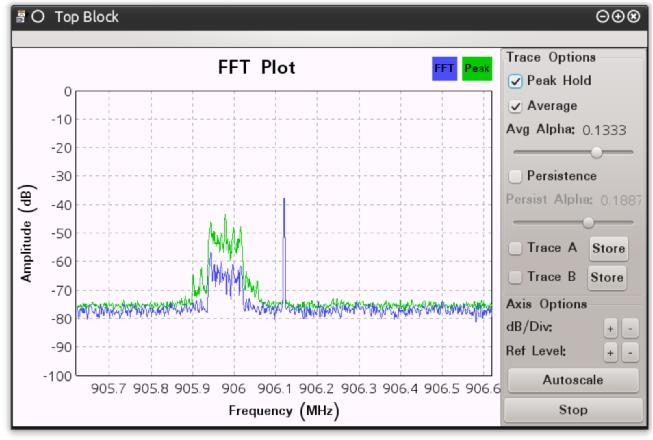
Task: Click the green Peak legend box
Action: coord(477,69)
